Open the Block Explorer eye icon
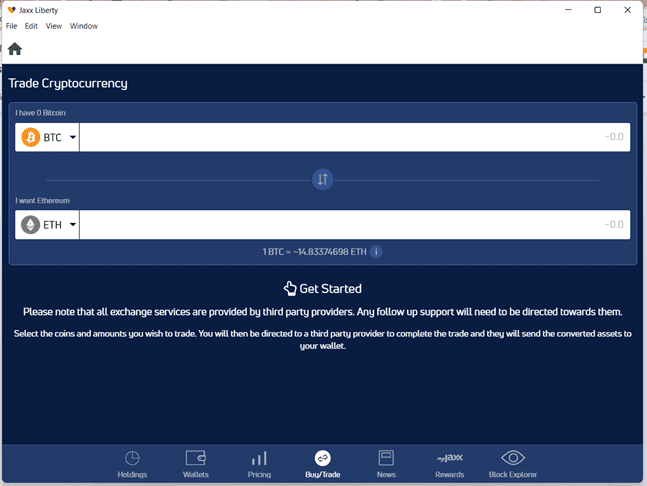 point(513,464)
